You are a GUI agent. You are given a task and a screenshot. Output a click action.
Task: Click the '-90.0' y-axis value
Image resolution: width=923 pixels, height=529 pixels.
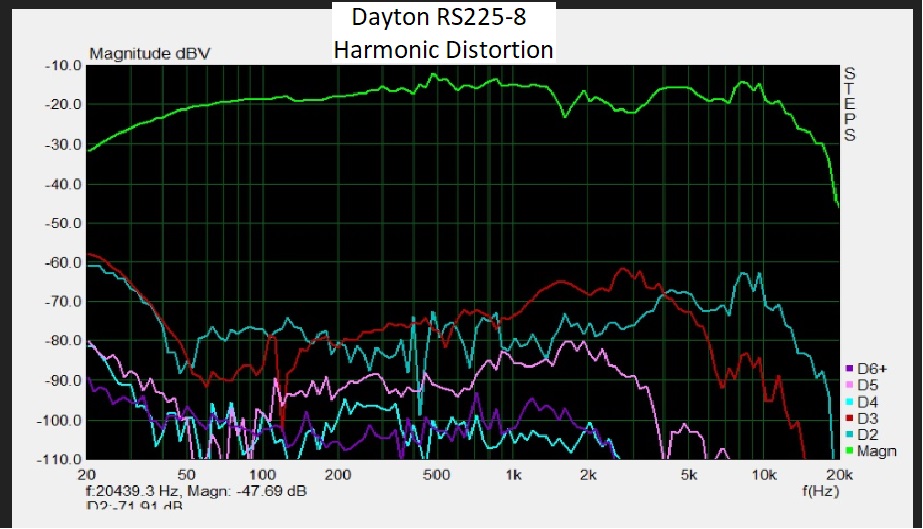(x=62, y=381)
